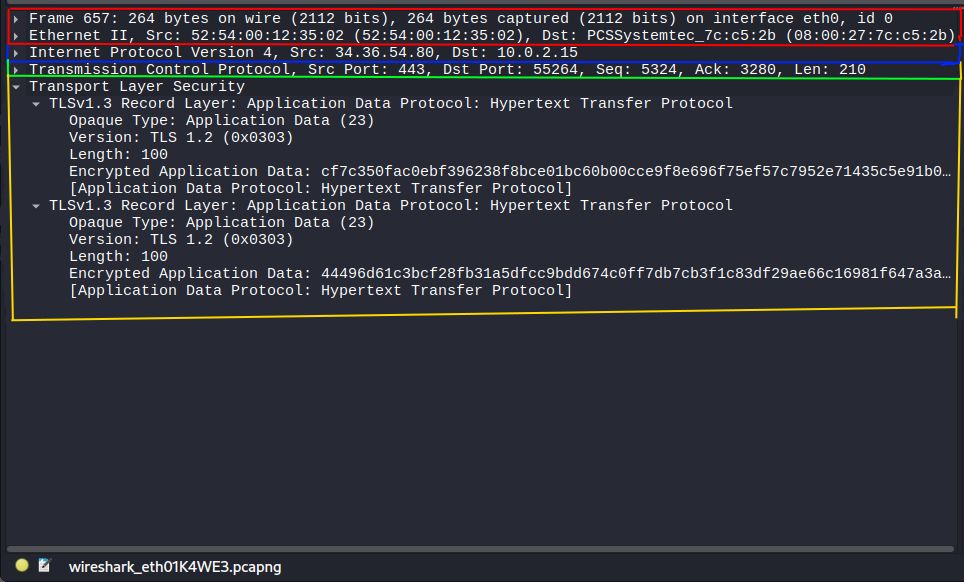Image resolution: width=964 pixels, height=582 pixels.
Task: Collapse the second TLSv1.3 Record Layer
Action: 37,206
